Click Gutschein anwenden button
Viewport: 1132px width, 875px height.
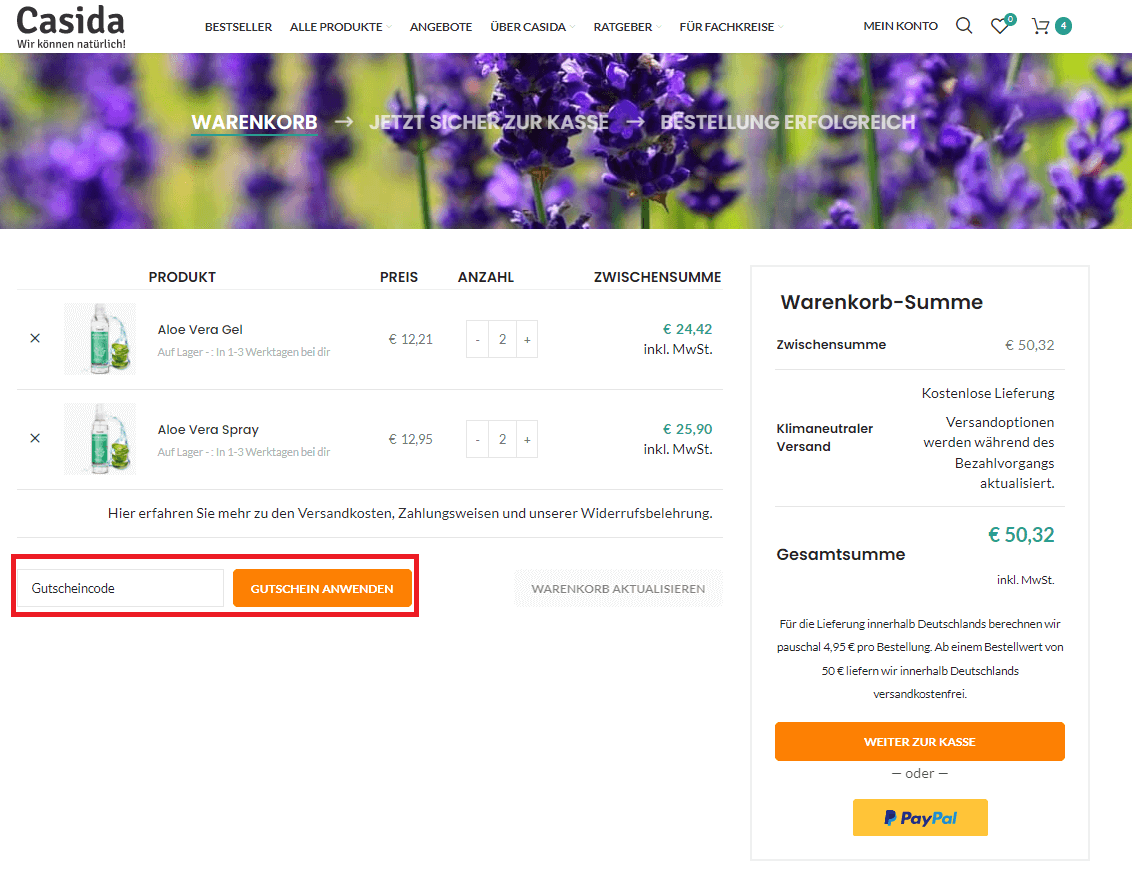point(322,588)
